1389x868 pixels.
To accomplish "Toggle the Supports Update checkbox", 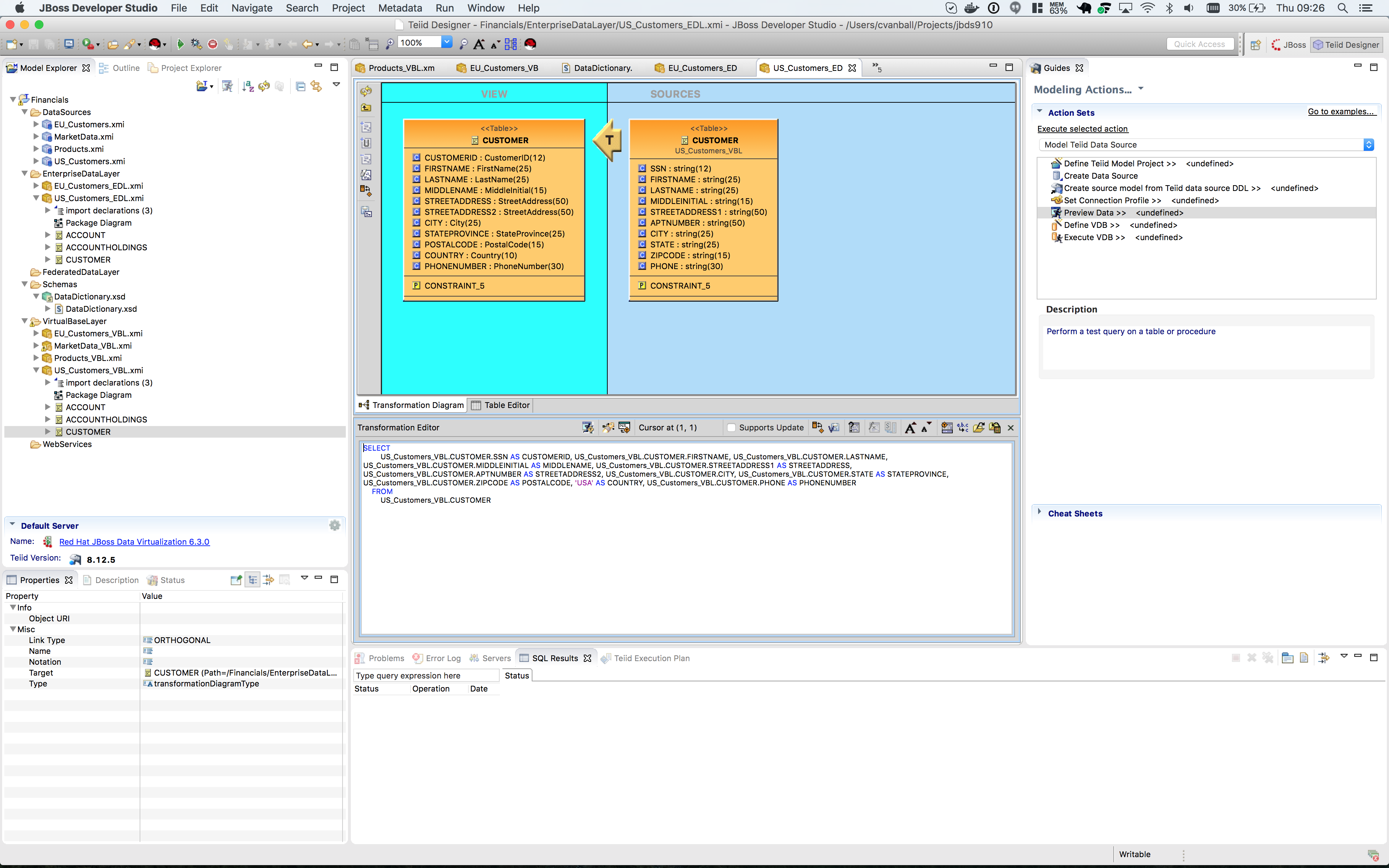I will pos(732,428).
